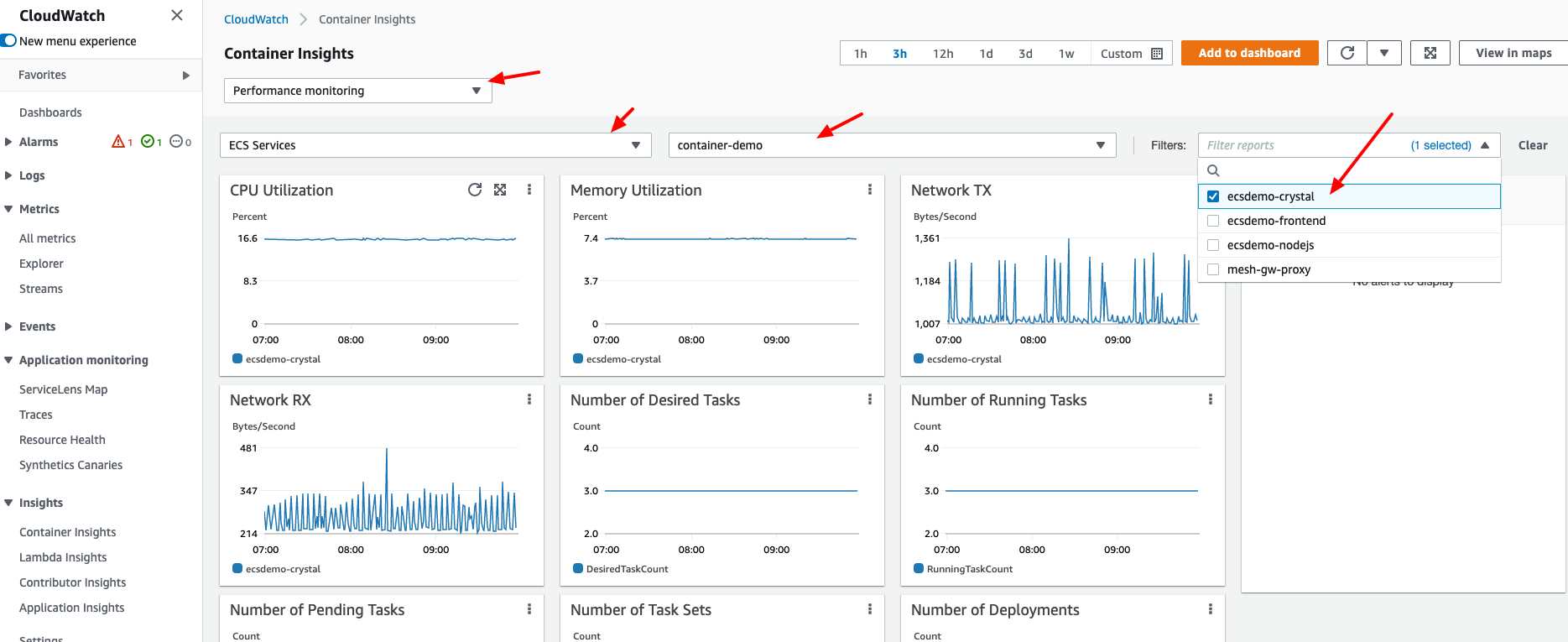This screenshot has width=1568, height=642.
Task: Click the custom range calendar icon
Action: pos(1157,54)
